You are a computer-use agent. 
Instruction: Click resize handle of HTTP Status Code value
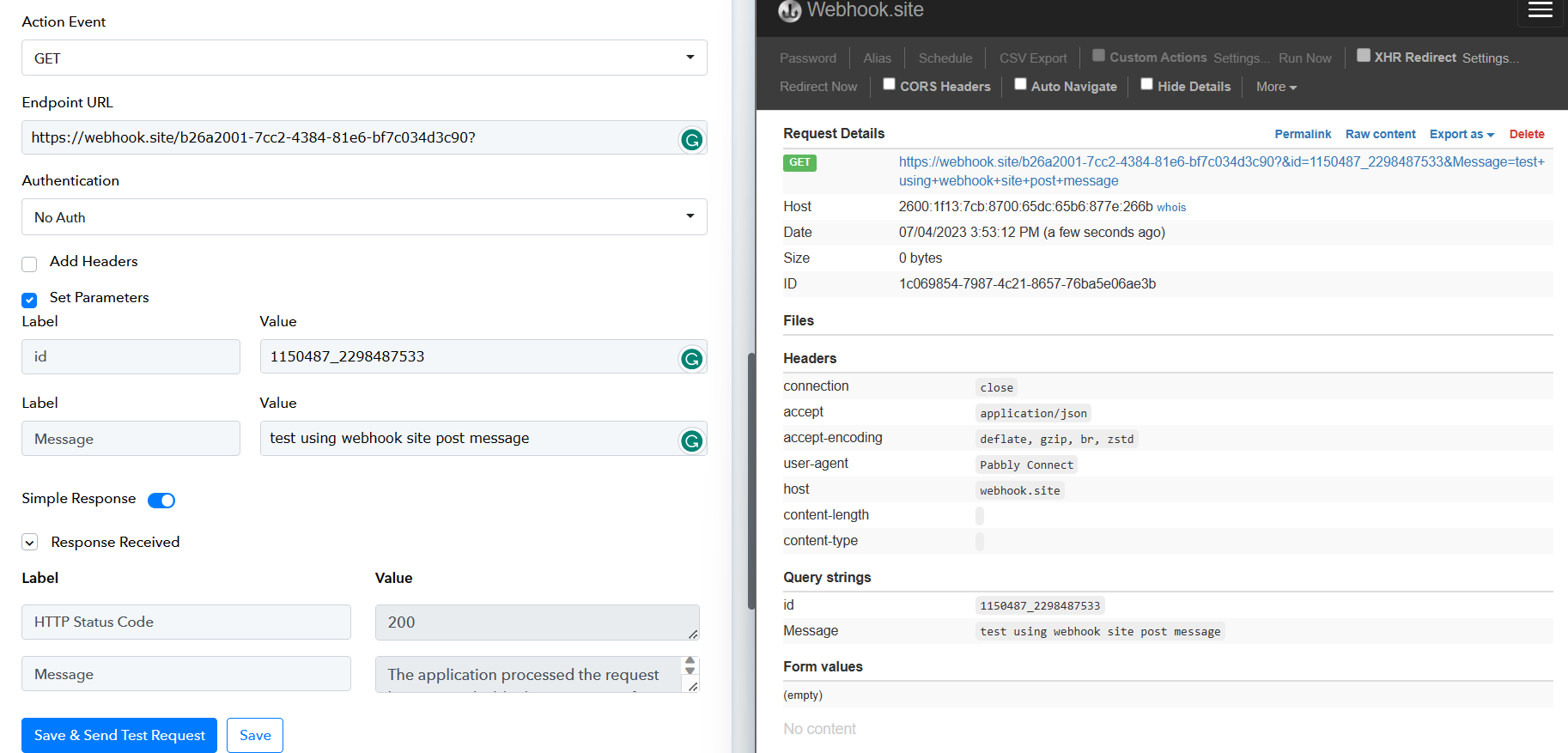[692, 634]
